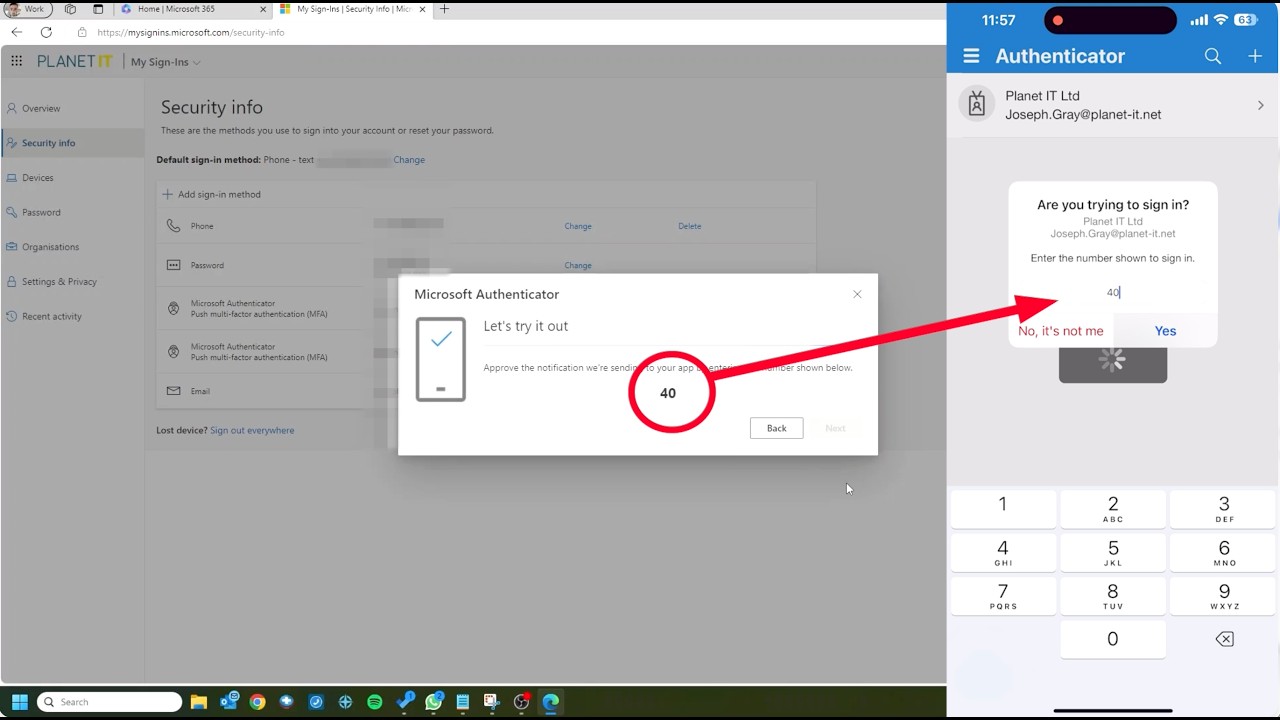Viewport: 1280px width, 720px height.
Task: Click Add sign-in method
Action: point(212,194)
